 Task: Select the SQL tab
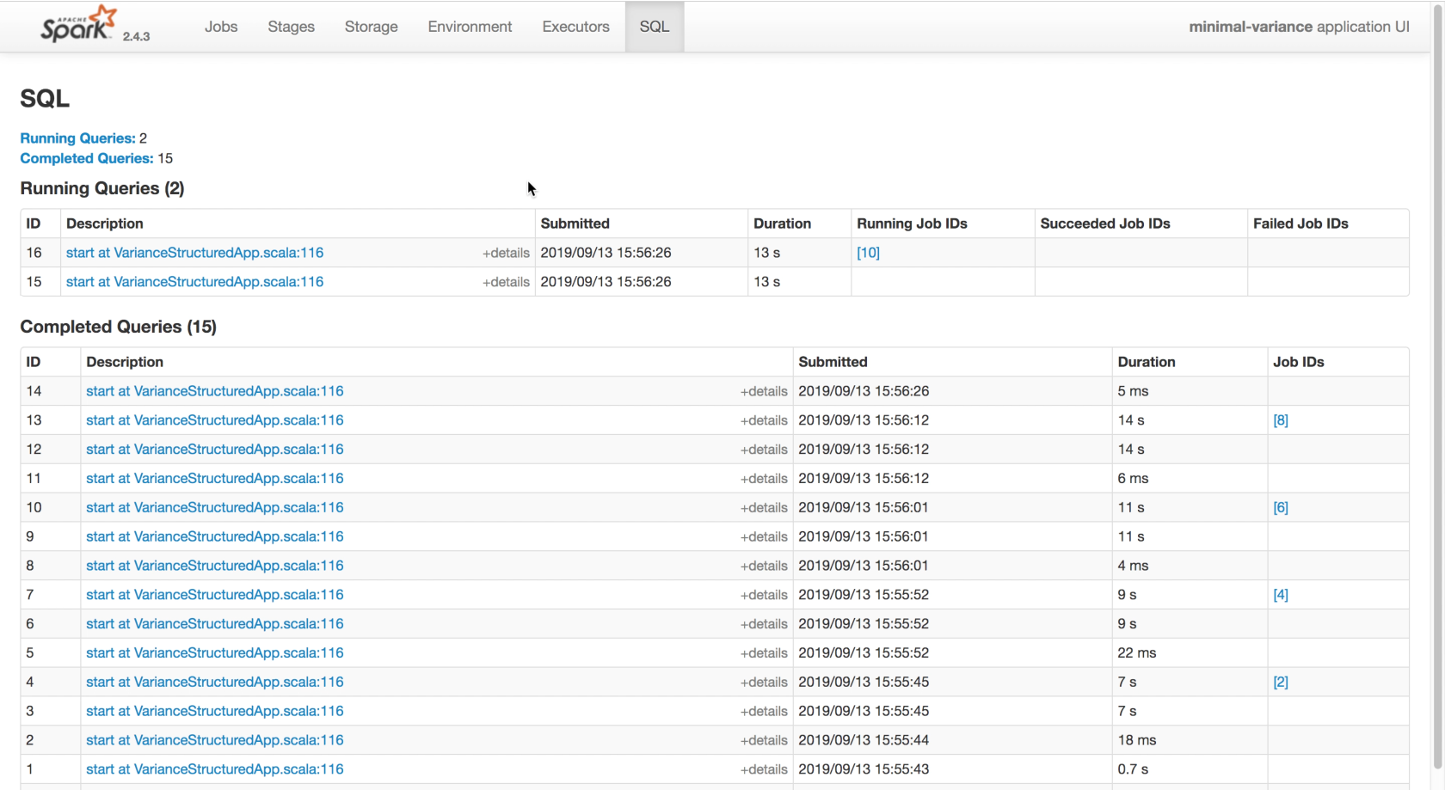pos(654,27)
